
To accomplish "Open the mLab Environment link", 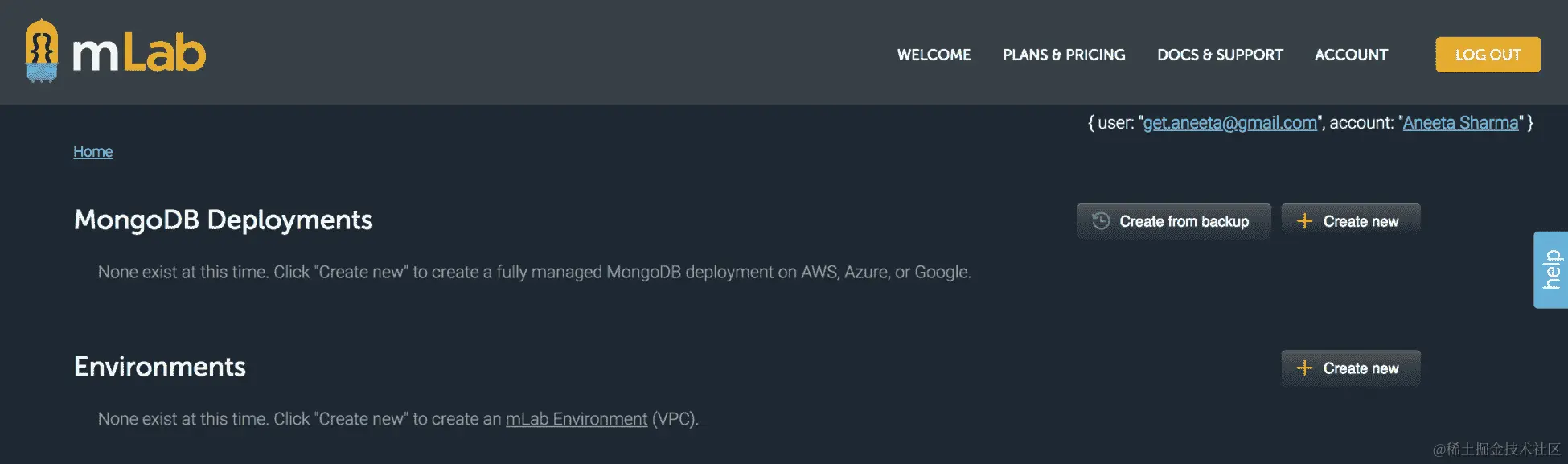I will 576,419.
